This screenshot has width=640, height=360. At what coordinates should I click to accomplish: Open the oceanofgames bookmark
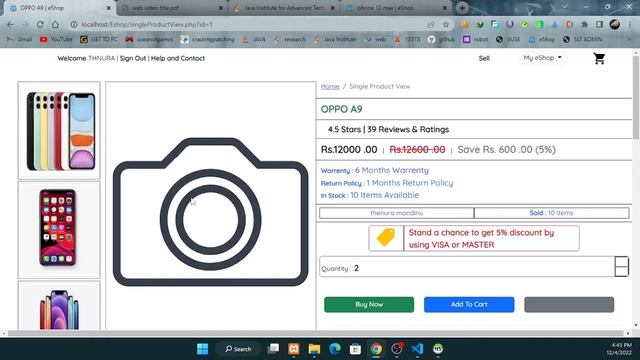point(149,39)
